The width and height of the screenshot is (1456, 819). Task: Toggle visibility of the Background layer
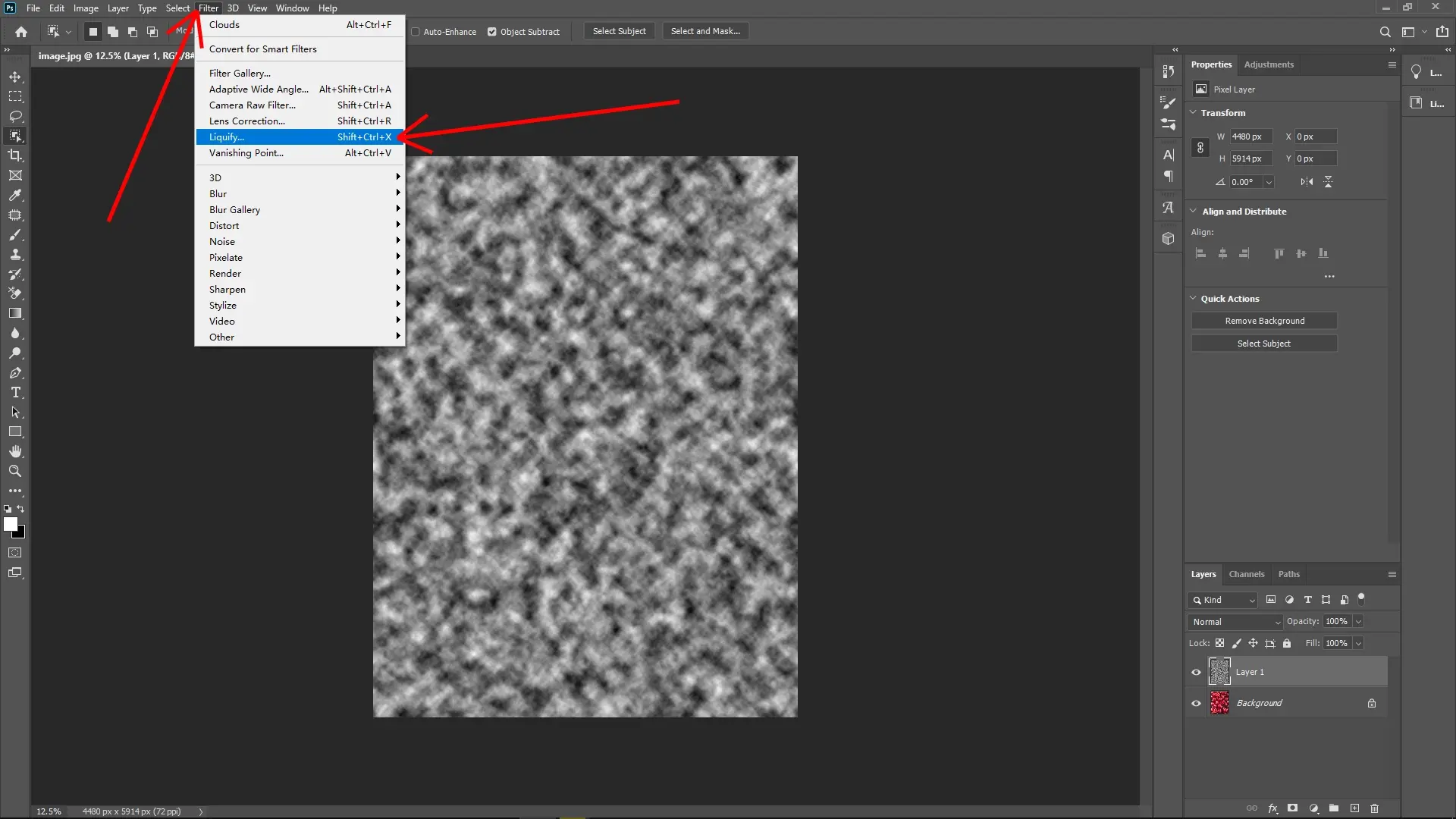(1196, 702)
